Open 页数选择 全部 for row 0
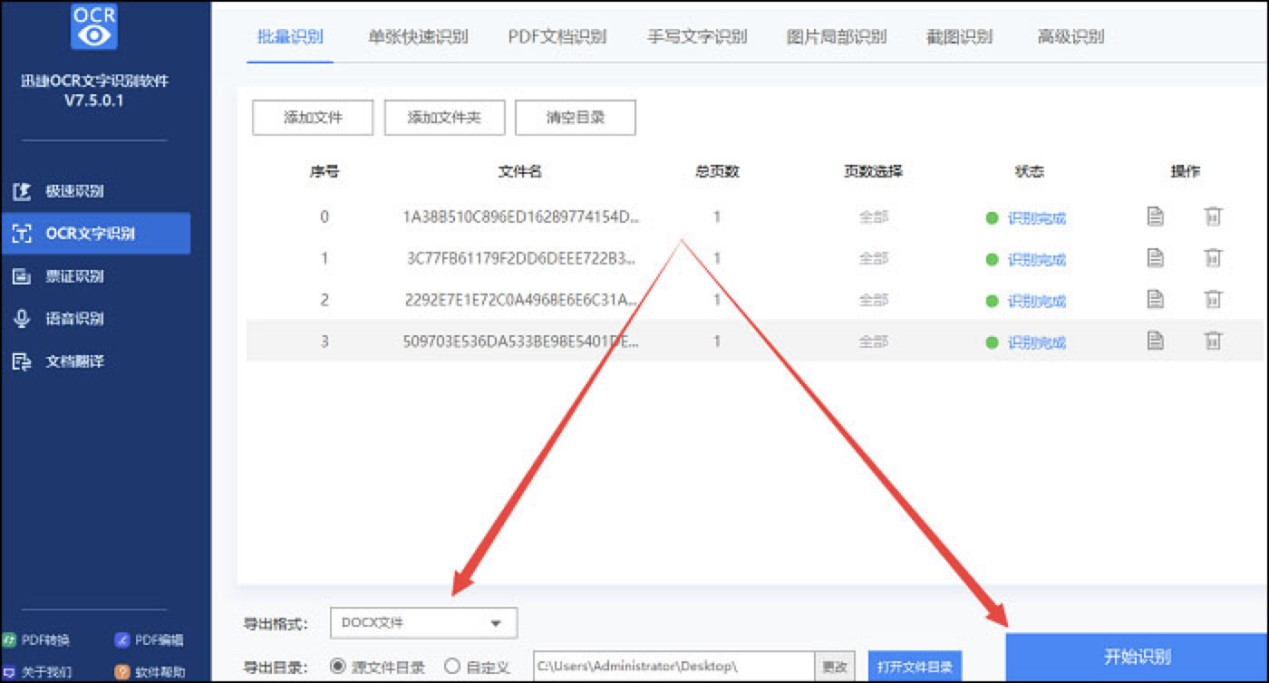Viewport: 1269px width, 683px height. (x=873, y=217)
